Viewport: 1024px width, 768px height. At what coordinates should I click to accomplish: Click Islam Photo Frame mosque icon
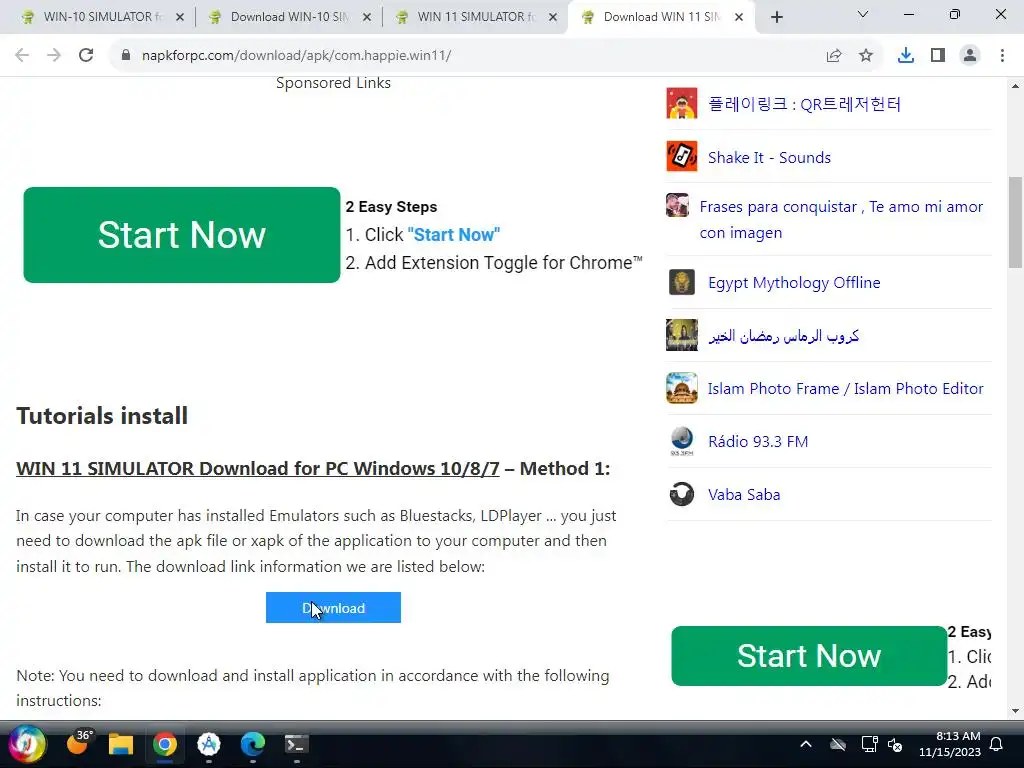(682, 388)
